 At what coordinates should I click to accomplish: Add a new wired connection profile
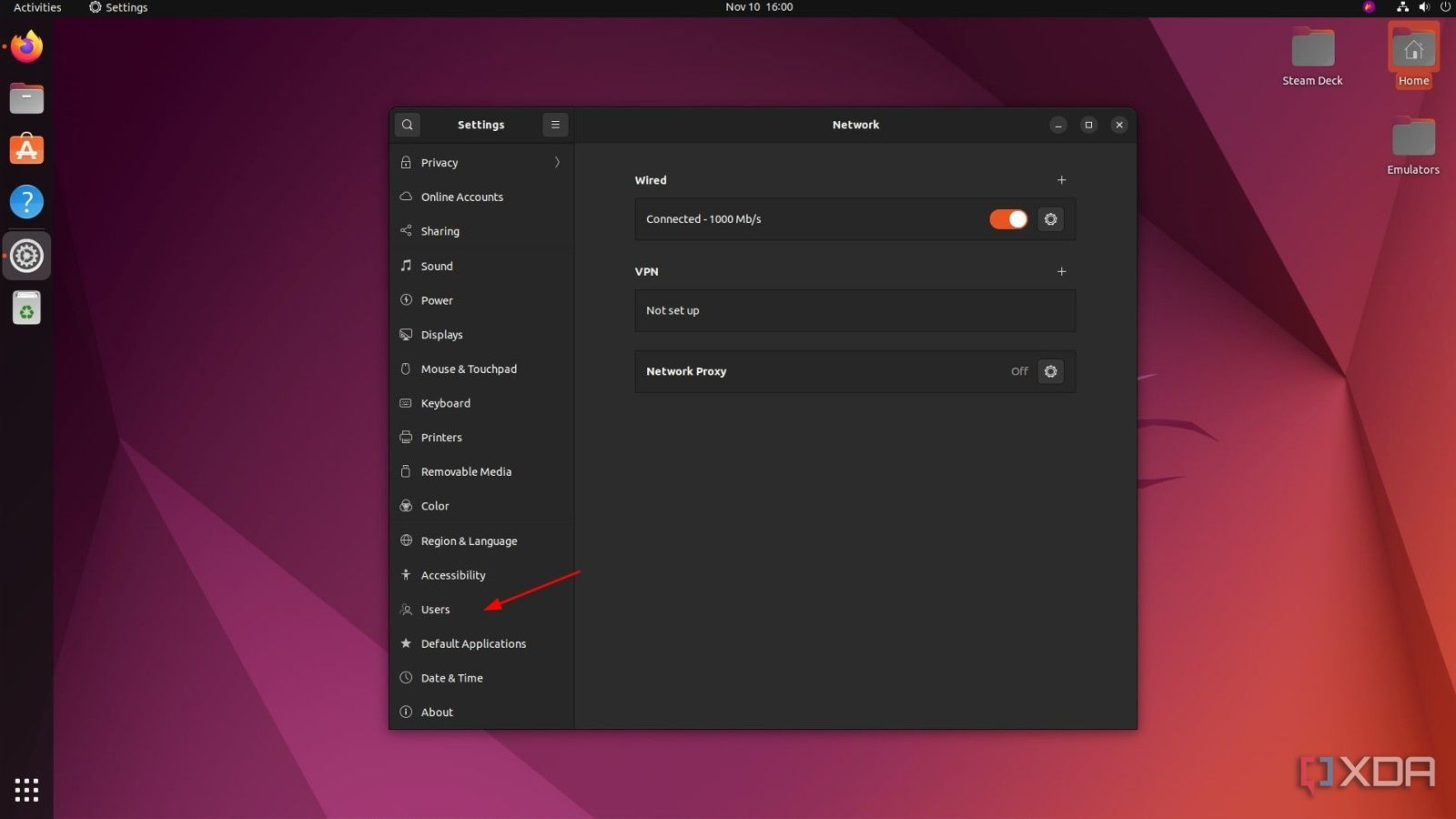[1061, 180]
